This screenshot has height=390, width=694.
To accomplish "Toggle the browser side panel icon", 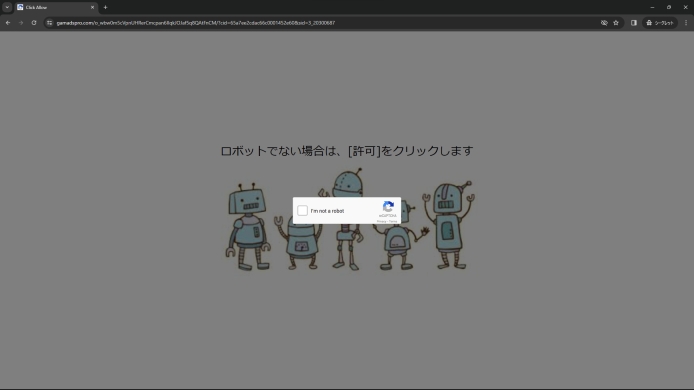I will tap(634, 23).
